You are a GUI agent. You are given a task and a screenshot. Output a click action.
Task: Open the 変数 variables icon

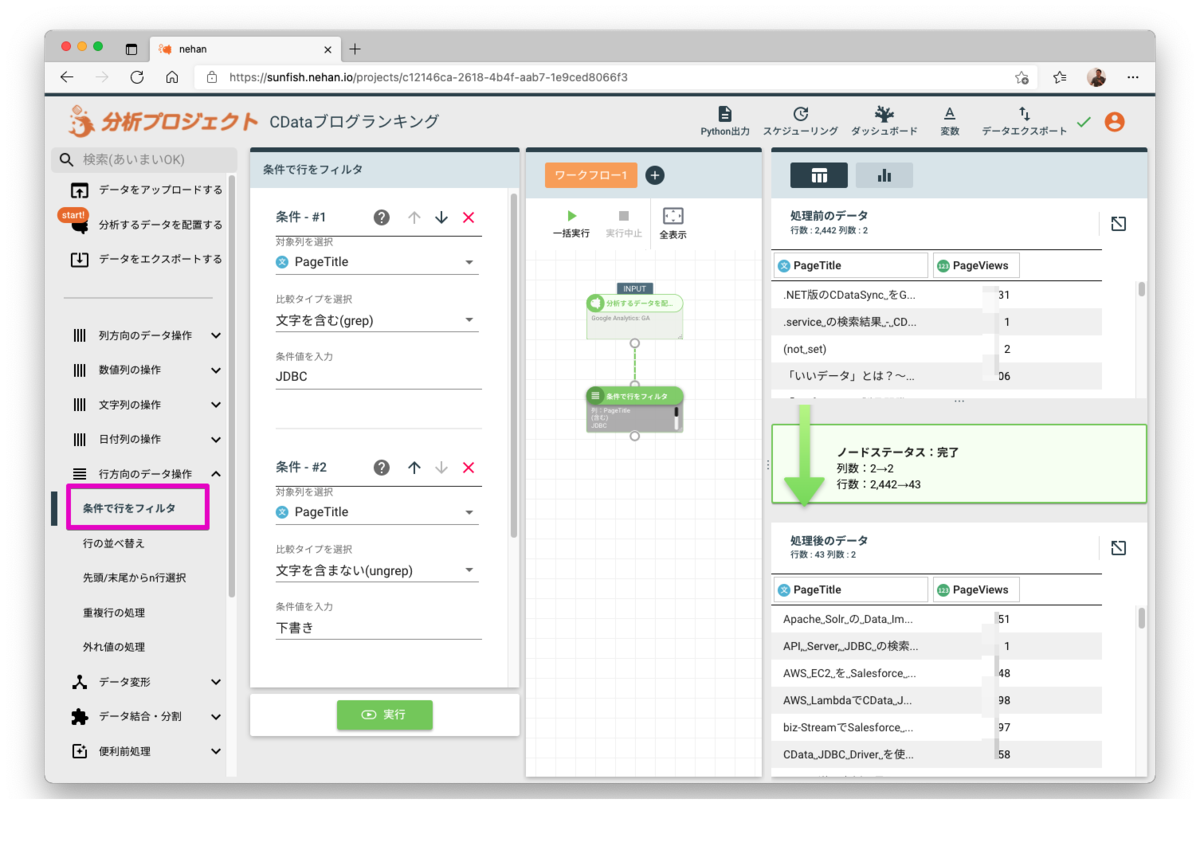pos(950,114)
